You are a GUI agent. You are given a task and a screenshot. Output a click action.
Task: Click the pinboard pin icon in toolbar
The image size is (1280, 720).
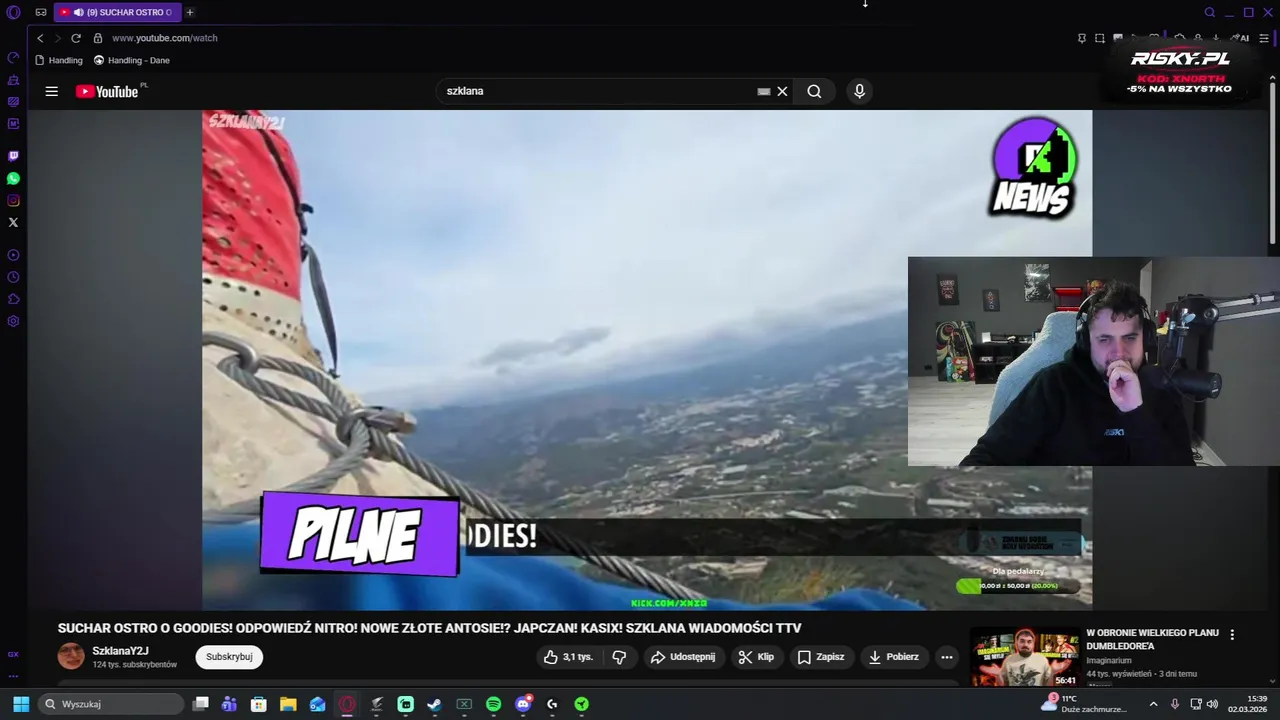[x=1081, y=38]
